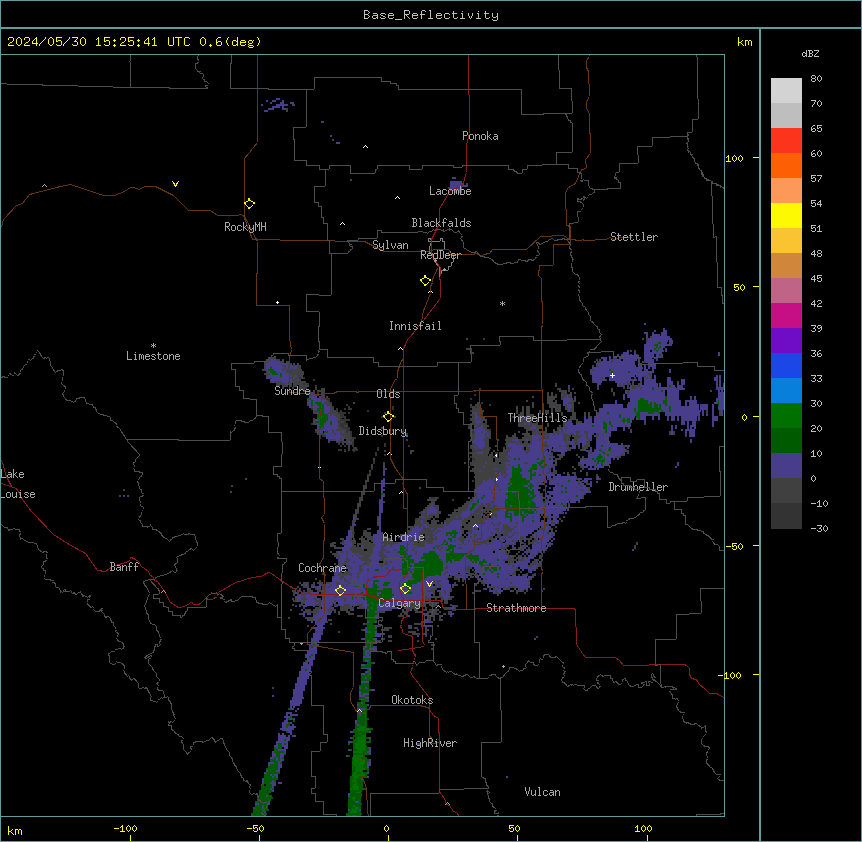Click the yellow diamond marker near RockyMH
Viewport: 862px width, 842px height.
pos(249,204)
